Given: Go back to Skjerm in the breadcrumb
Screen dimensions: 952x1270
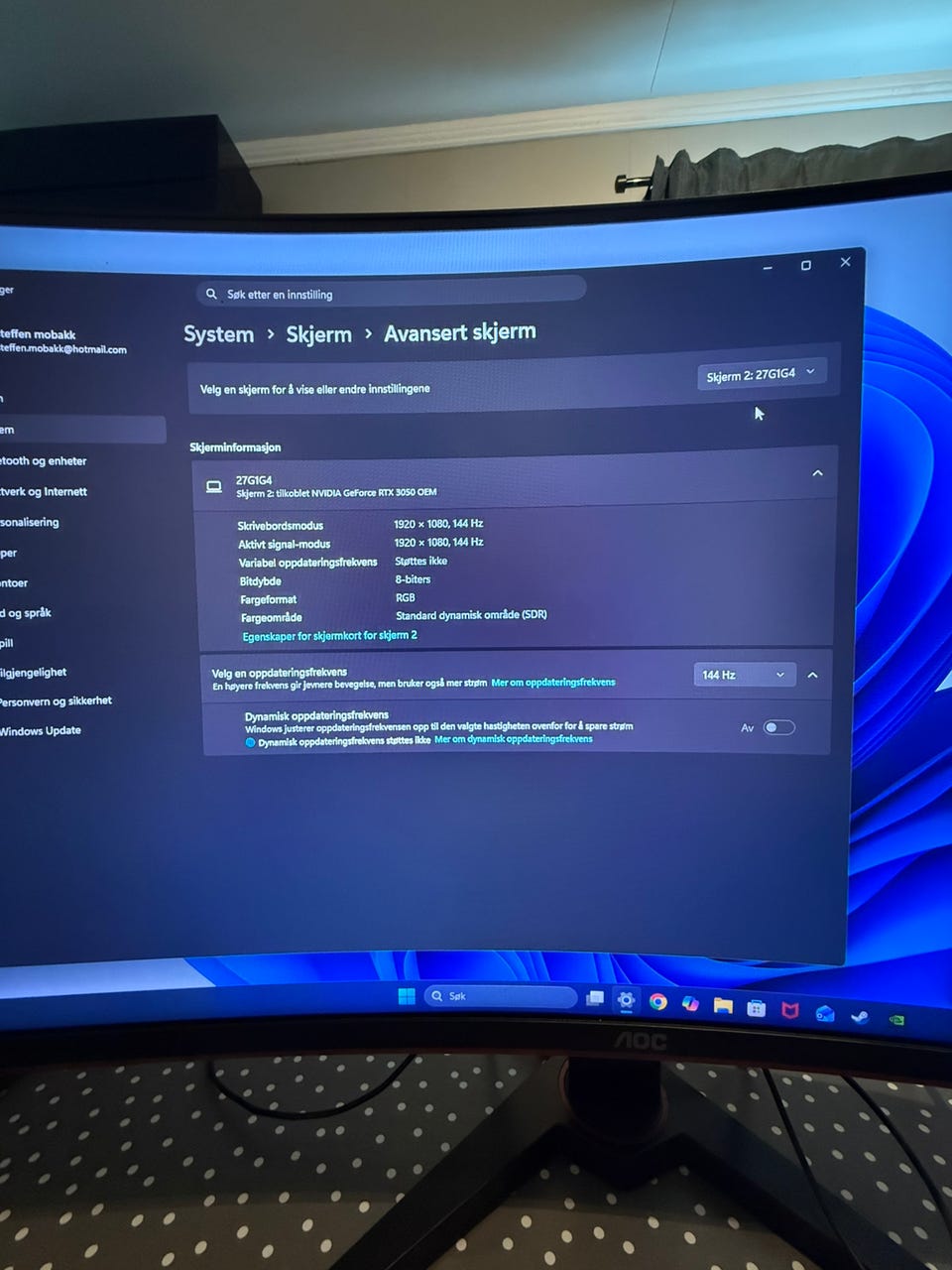Looking at the screenshot, I should [x=318, y=334].
